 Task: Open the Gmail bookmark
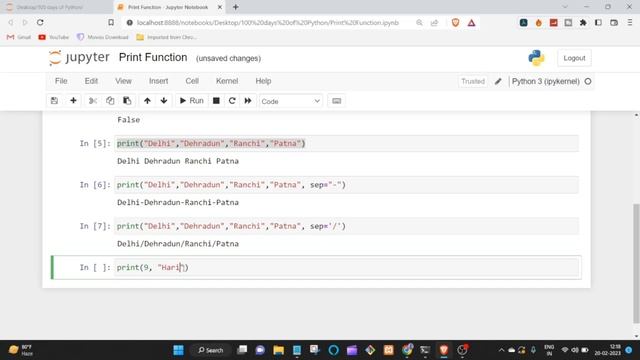coord(19,37)
